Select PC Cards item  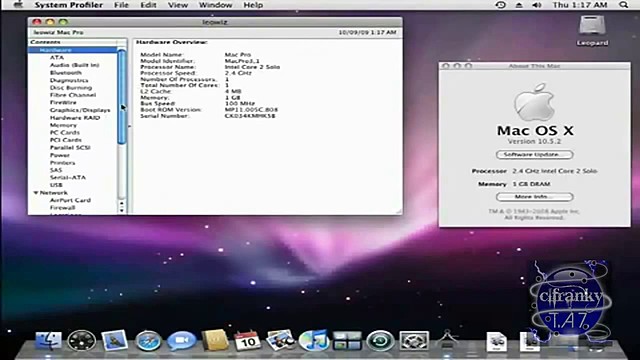point(64,133)
